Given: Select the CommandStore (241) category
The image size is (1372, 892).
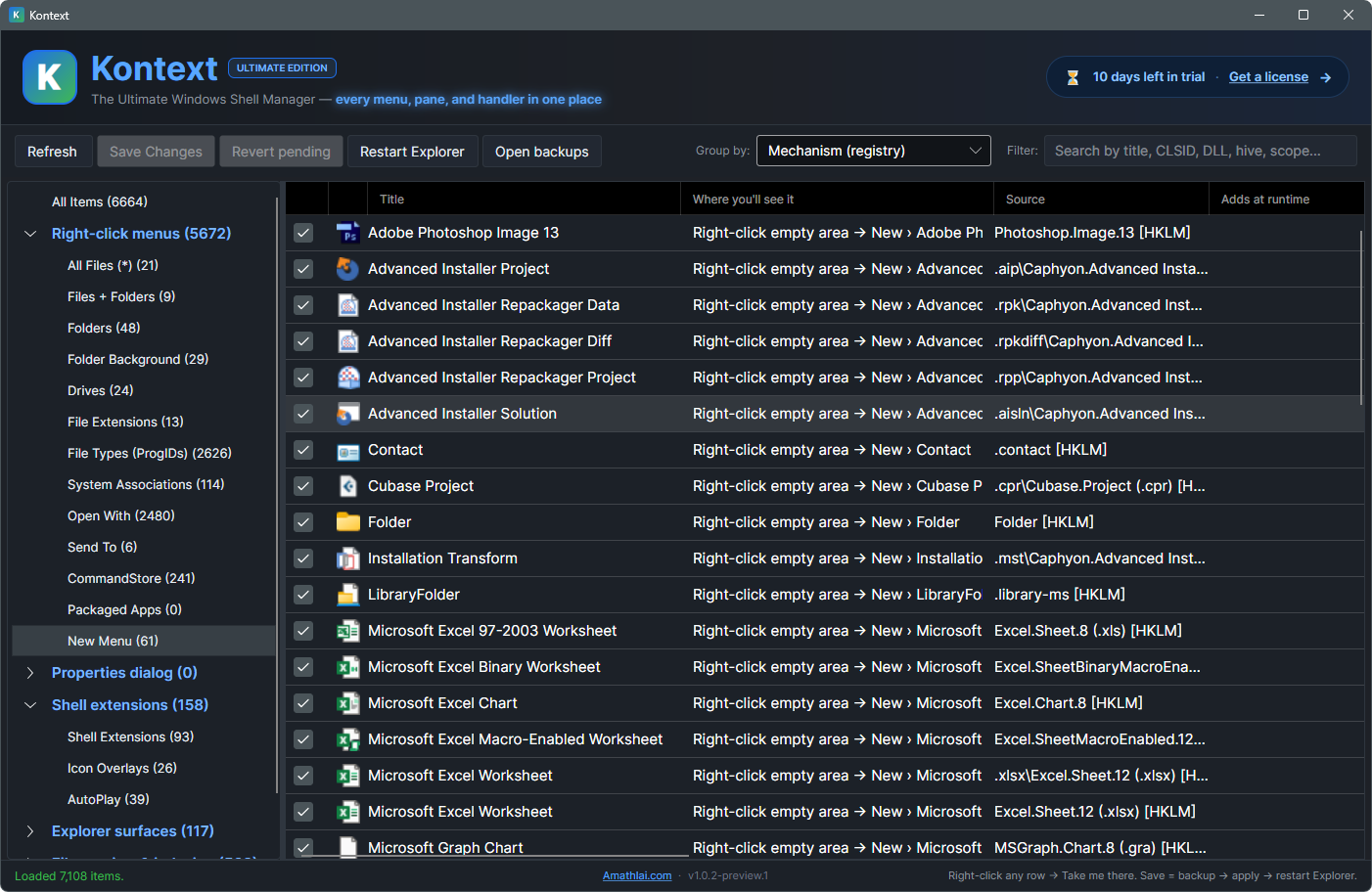Looking at the screenshot, I should [131, 578].
